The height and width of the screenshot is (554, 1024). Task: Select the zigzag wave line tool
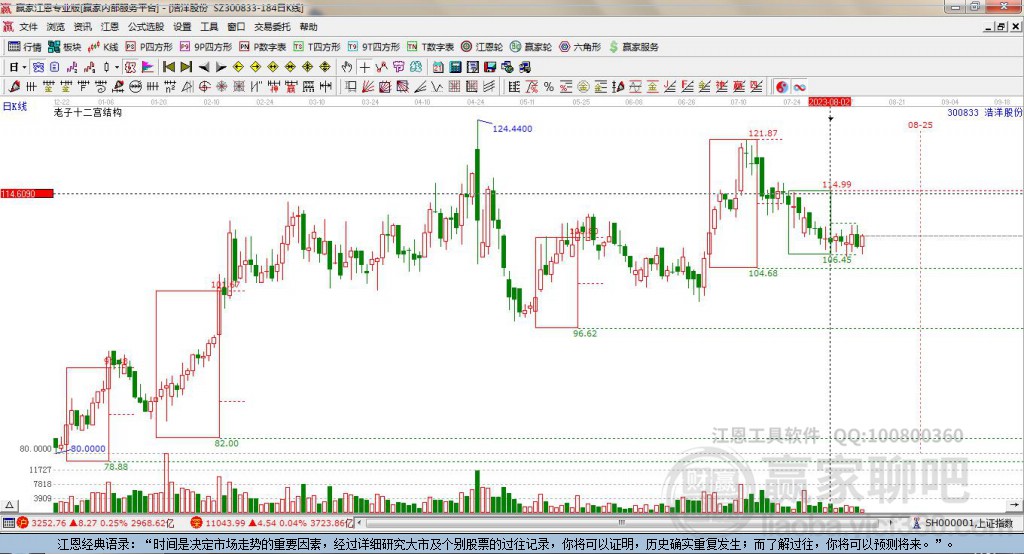pyautogui.click(x=436, y=86)
